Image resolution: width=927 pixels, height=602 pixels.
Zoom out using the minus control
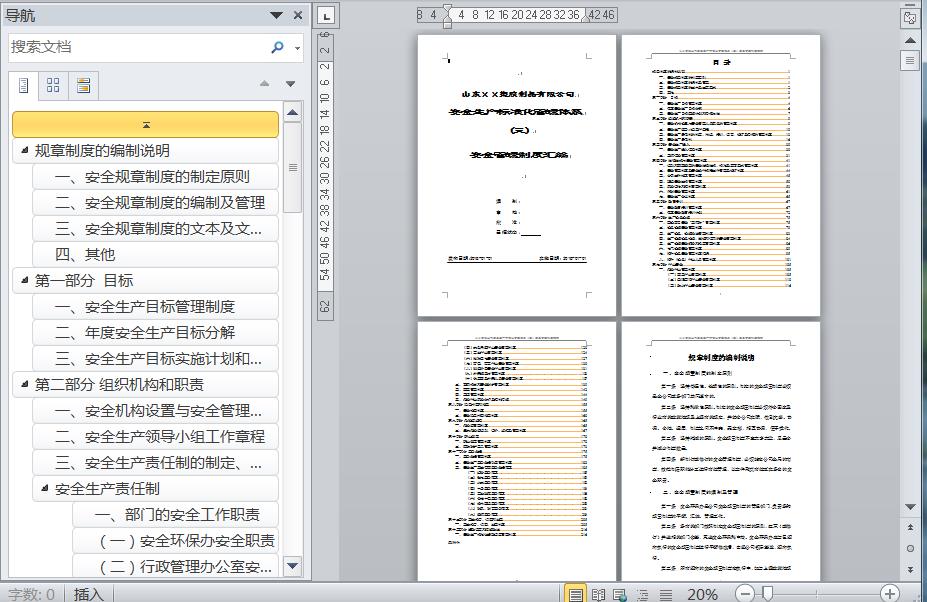744,592
